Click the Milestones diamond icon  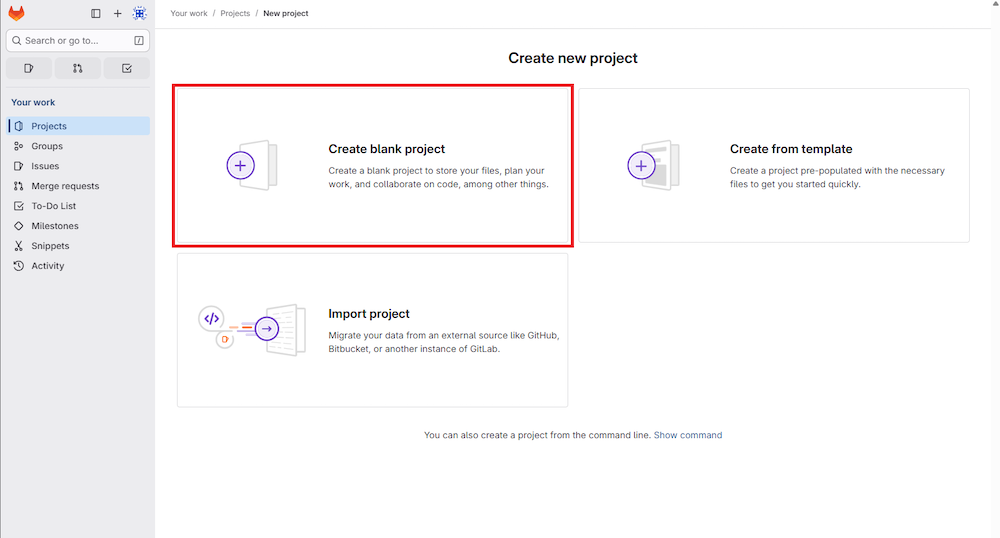[19, 226]
